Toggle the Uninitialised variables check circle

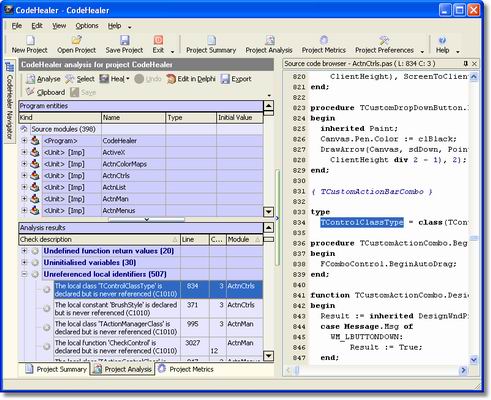(x=35, y=263)
